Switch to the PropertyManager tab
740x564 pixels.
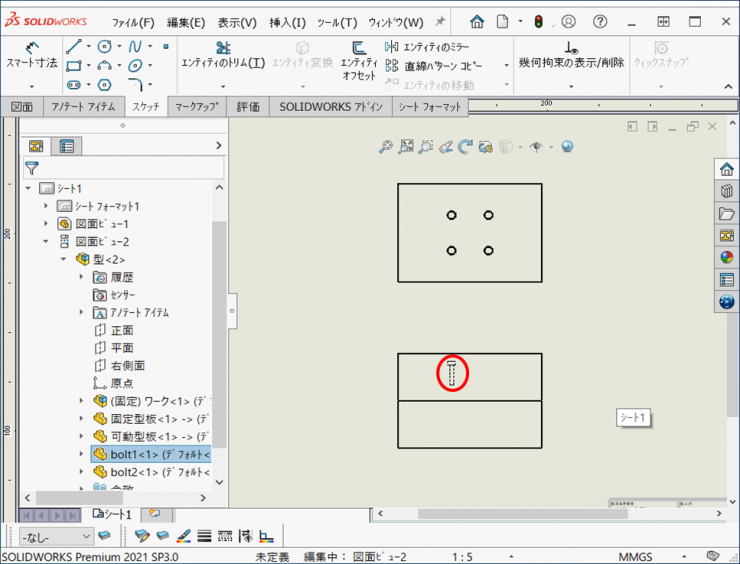[x=67, y=146]
